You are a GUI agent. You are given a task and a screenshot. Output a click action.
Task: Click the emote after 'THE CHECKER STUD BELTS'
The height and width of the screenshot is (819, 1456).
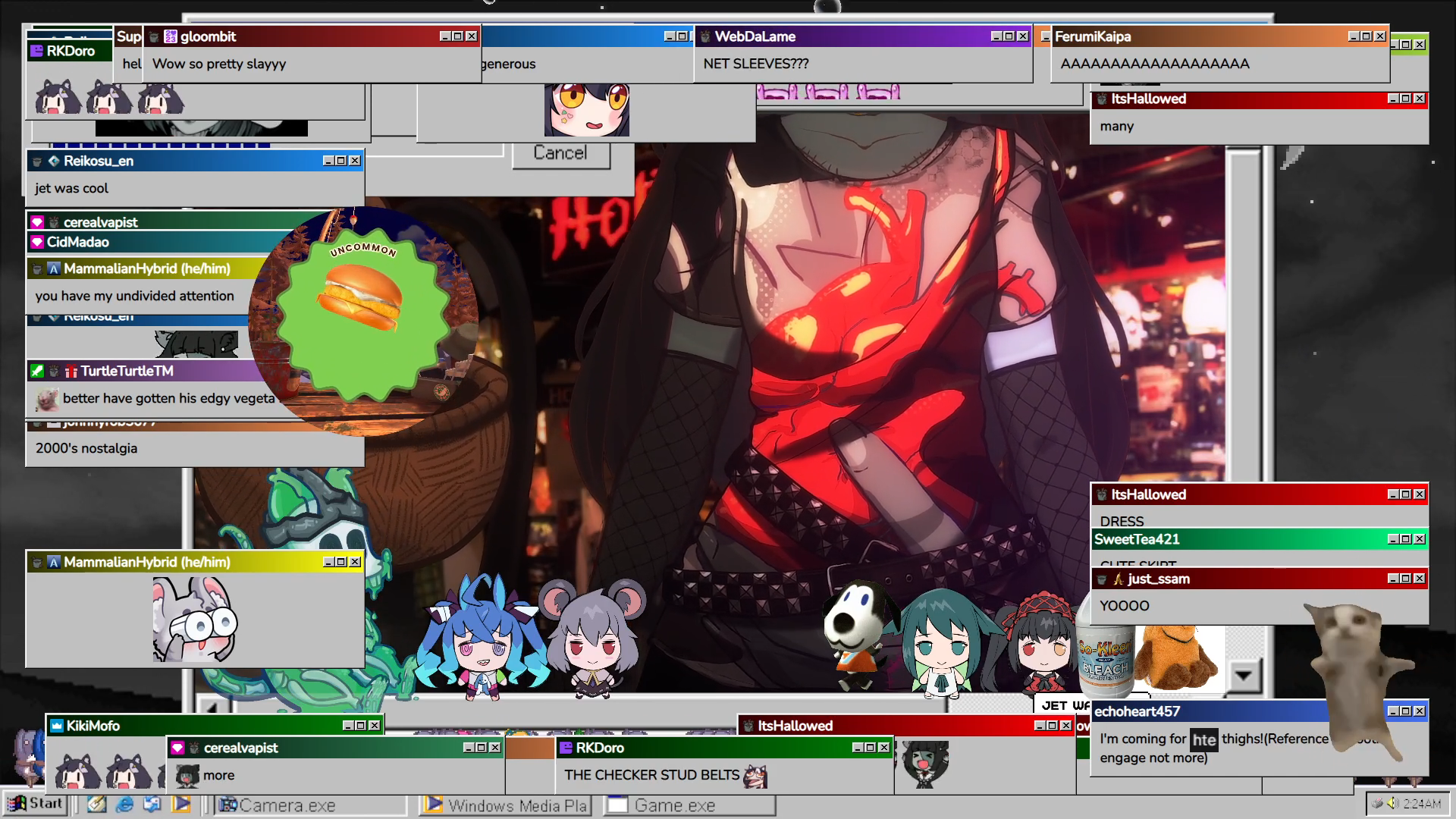click(x=755, y=775)
